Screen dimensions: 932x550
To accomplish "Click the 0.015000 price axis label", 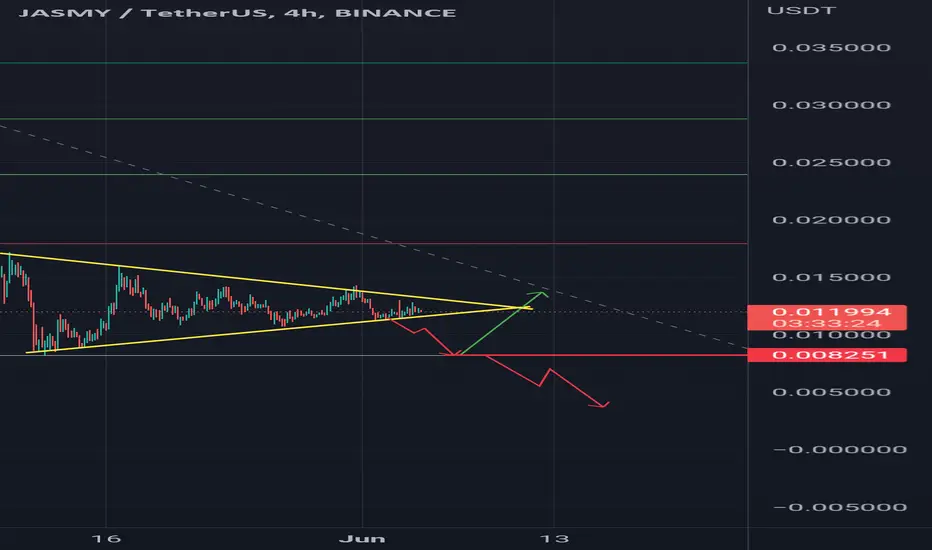I will click(x=831, y=277).
